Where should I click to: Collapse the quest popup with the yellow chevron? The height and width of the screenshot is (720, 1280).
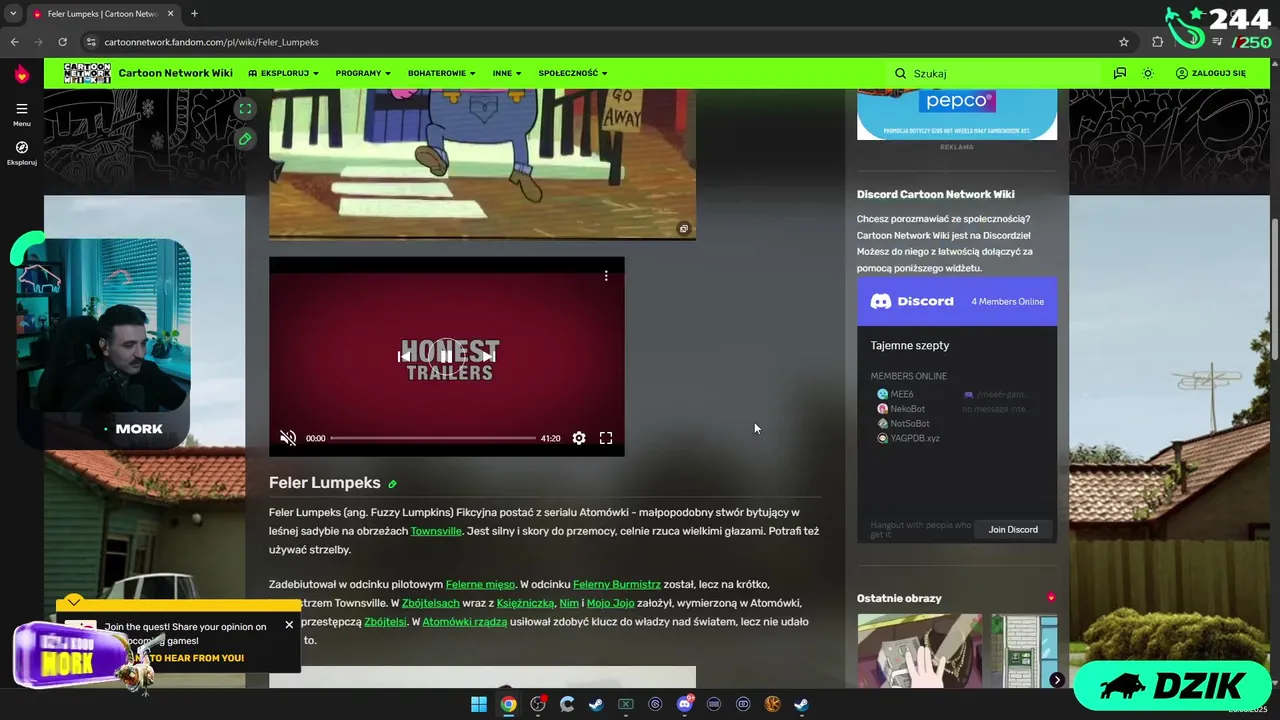[x=74, y=602]
